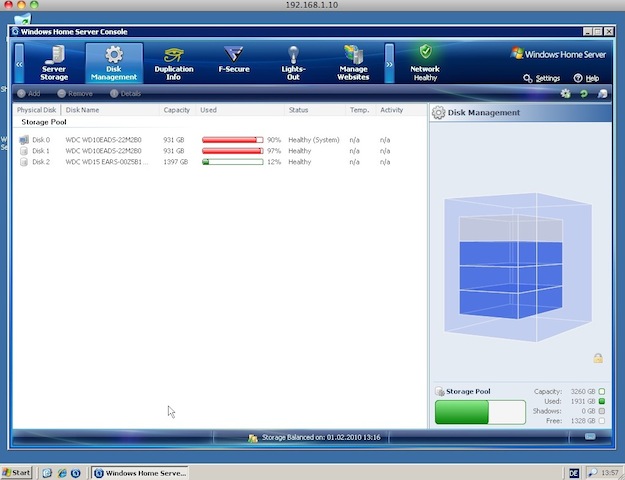The height and width of the screenshot is (480, 625).
Task: Sort by Activity column header
Action: pos(400,110)
